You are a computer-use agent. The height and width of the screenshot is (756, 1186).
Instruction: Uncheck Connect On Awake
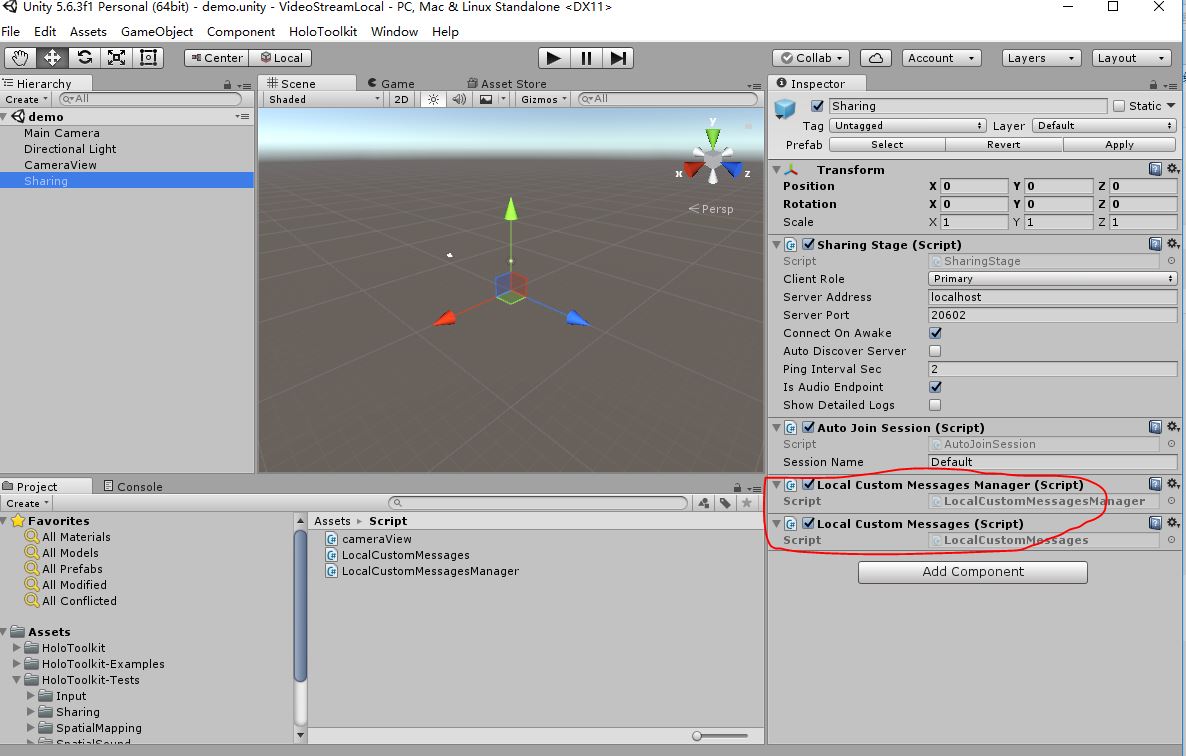936,333
